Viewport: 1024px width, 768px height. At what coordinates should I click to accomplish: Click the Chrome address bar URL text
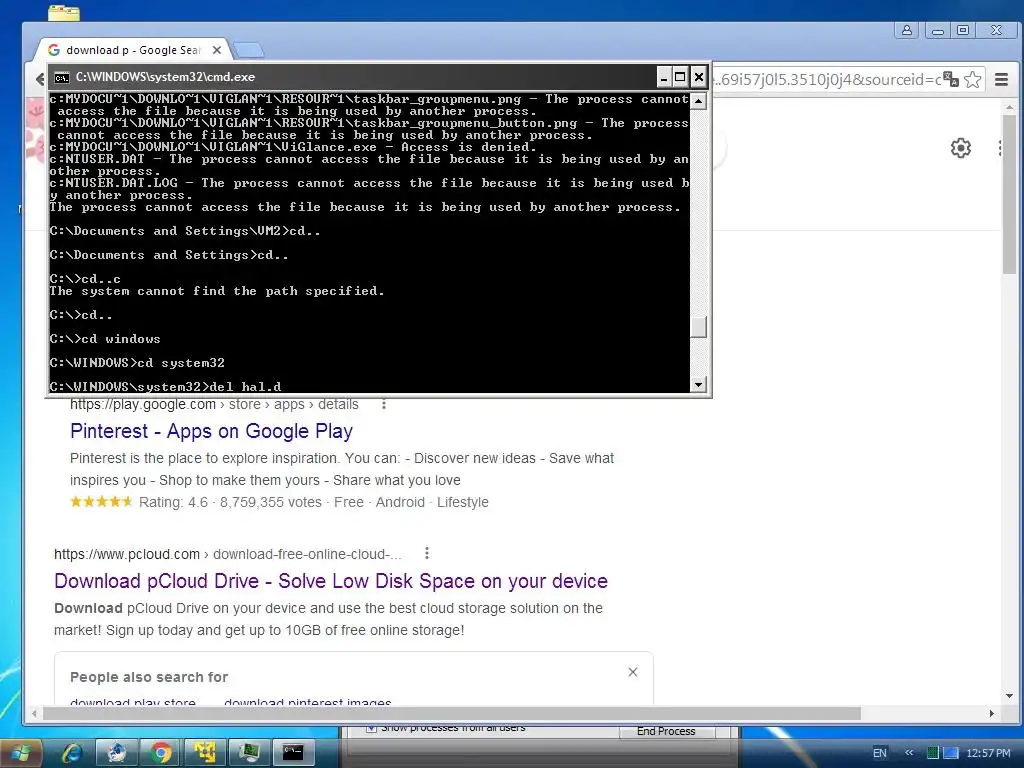[x=827, y=80]
